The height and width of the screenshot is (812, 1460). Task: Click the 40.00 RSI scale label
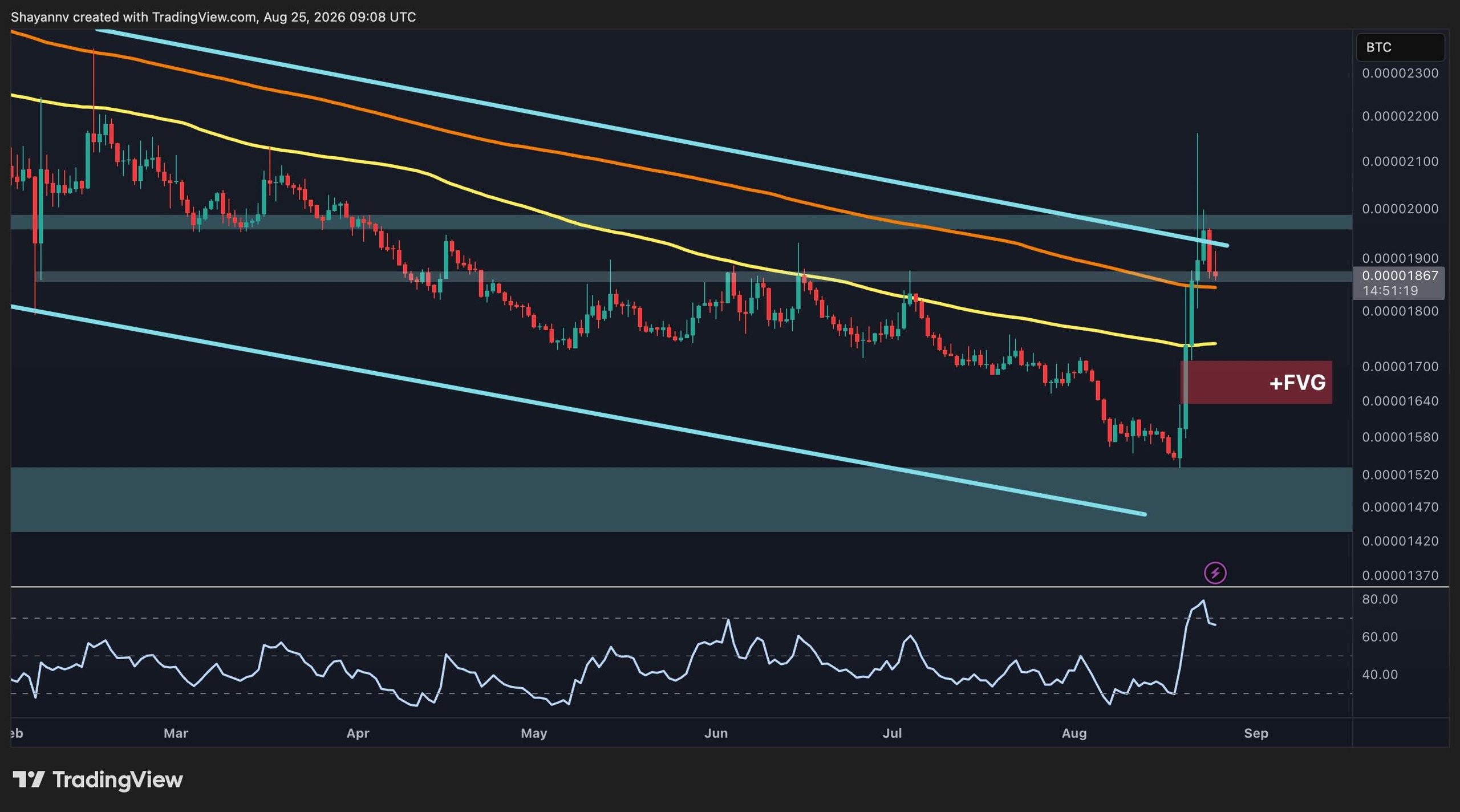coord(1380,675)
